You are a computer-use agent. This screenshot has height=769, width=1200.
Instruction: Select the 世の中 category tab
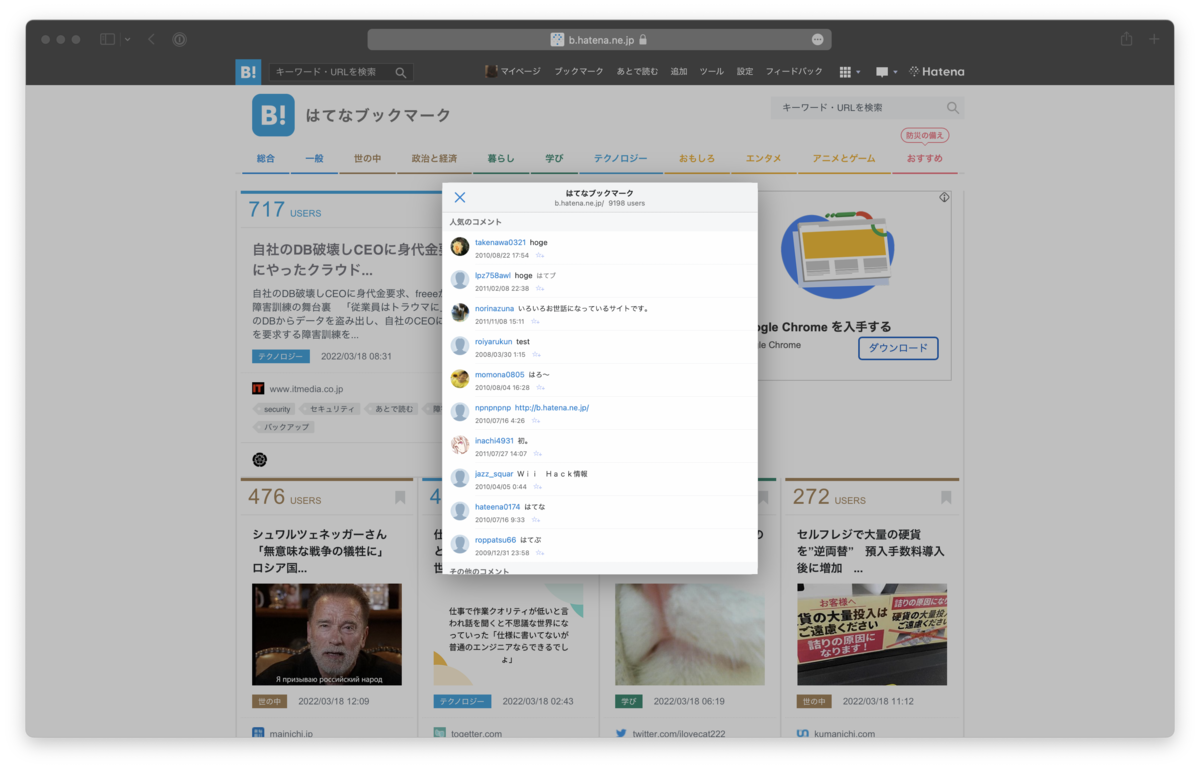pyautogui.click(x=367, y=159)
